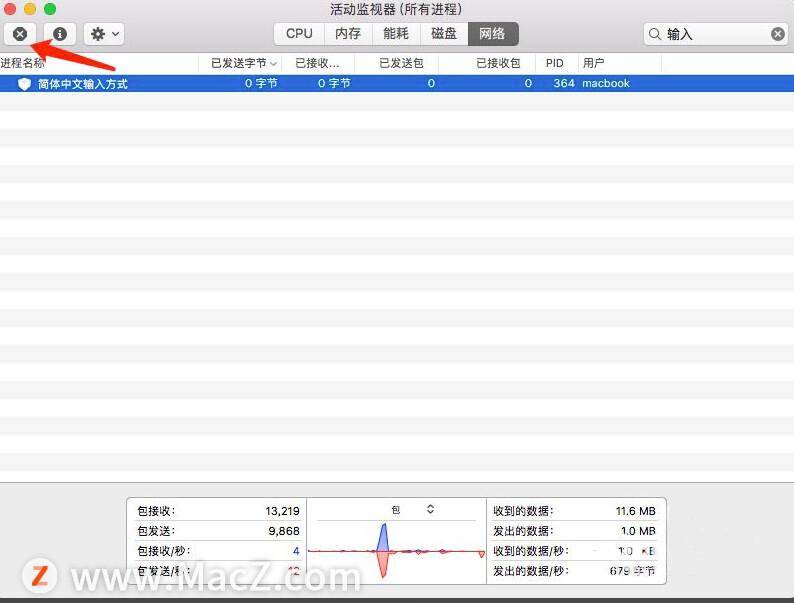Clear the search field with its X button
This screenshot has width=794, height=603.
coord(778,34)
